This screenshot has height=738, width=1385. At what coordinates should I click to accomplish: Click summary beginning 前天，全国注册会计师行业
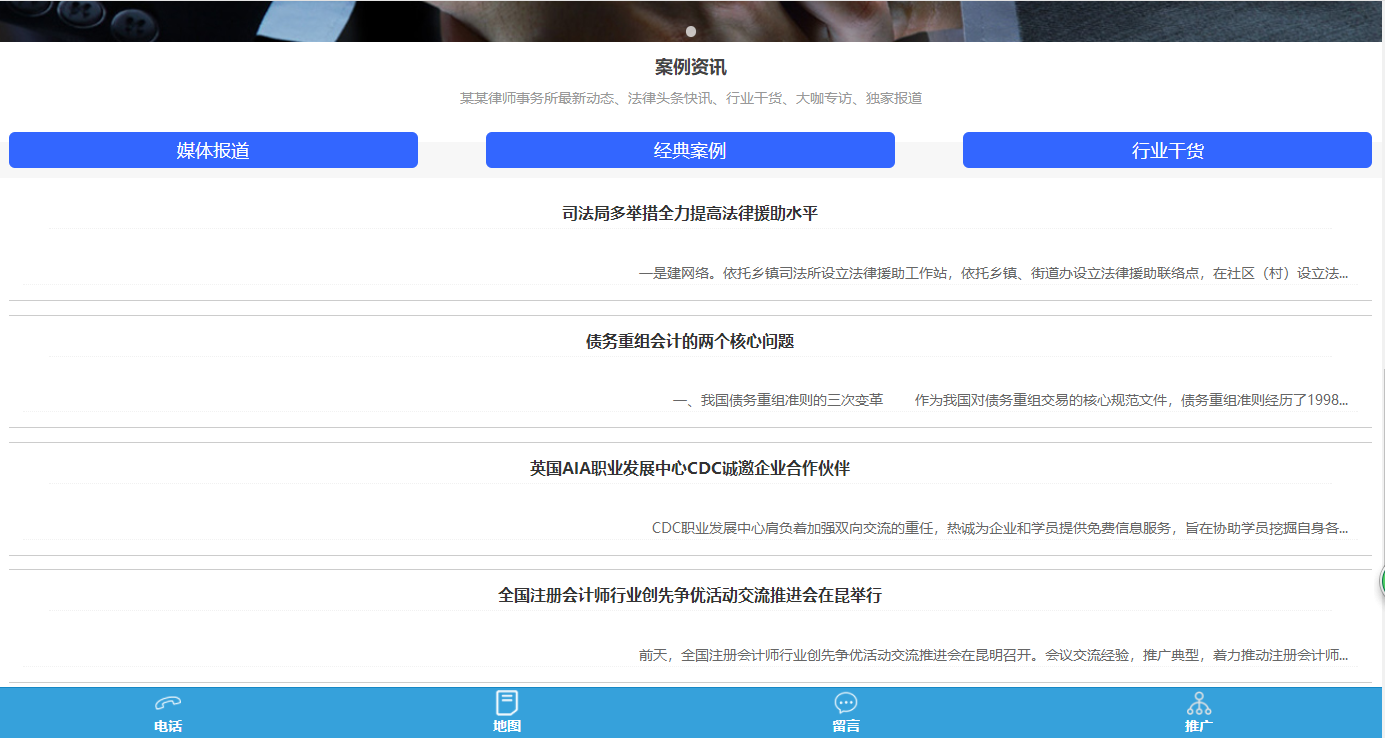tap(993, 656)
